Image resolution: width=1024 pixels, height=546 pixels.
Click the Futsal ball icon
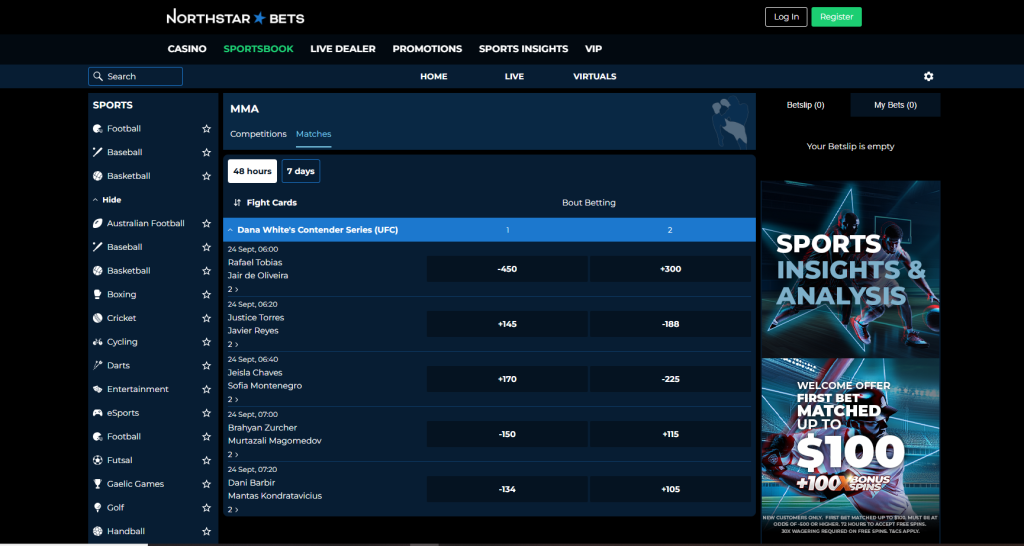[97, 460]
